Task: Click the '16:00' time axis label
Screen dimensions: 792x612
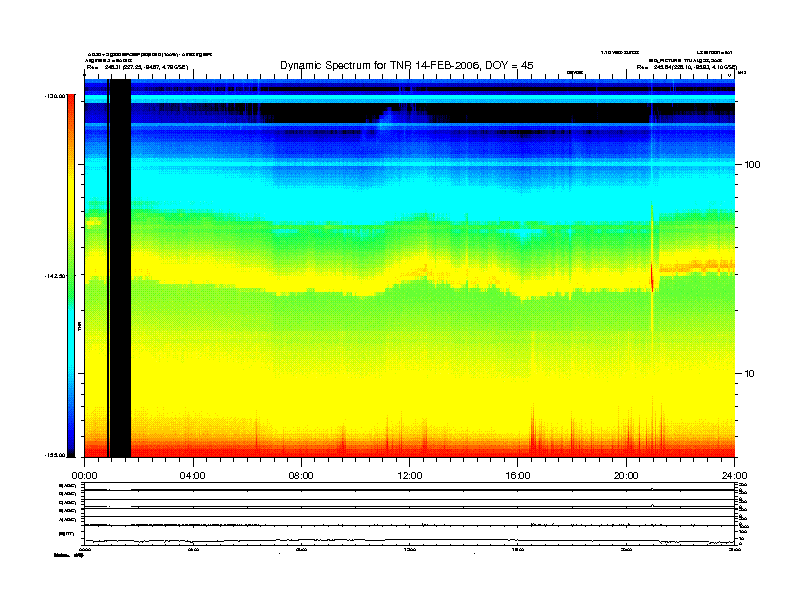Action: click(518, 476)
